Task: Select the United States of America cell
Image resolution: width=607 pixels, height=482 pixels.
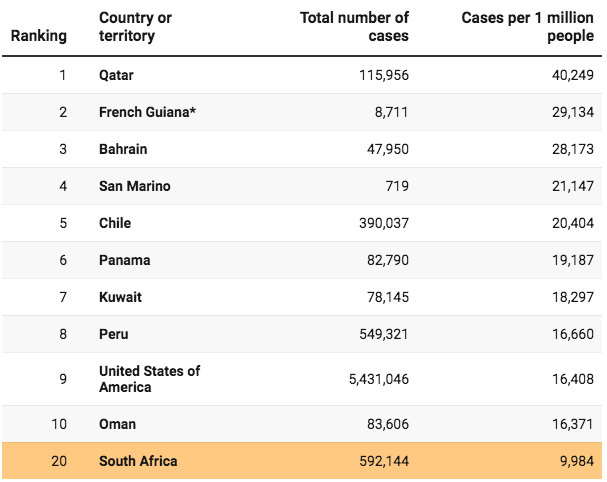Action: tap(149, 379)
